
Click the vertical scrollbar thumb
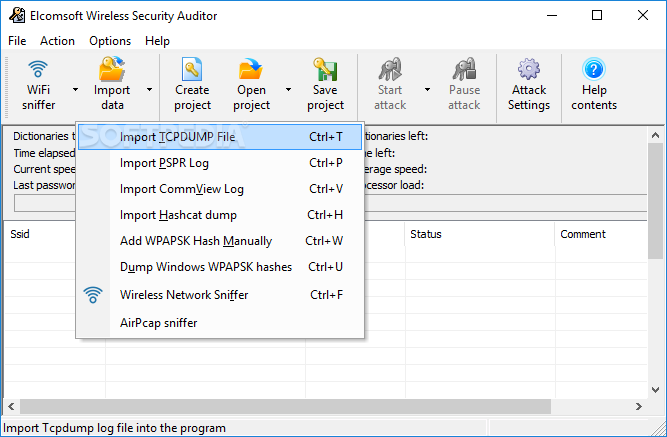pyautogui.click(x=656, y=200)
